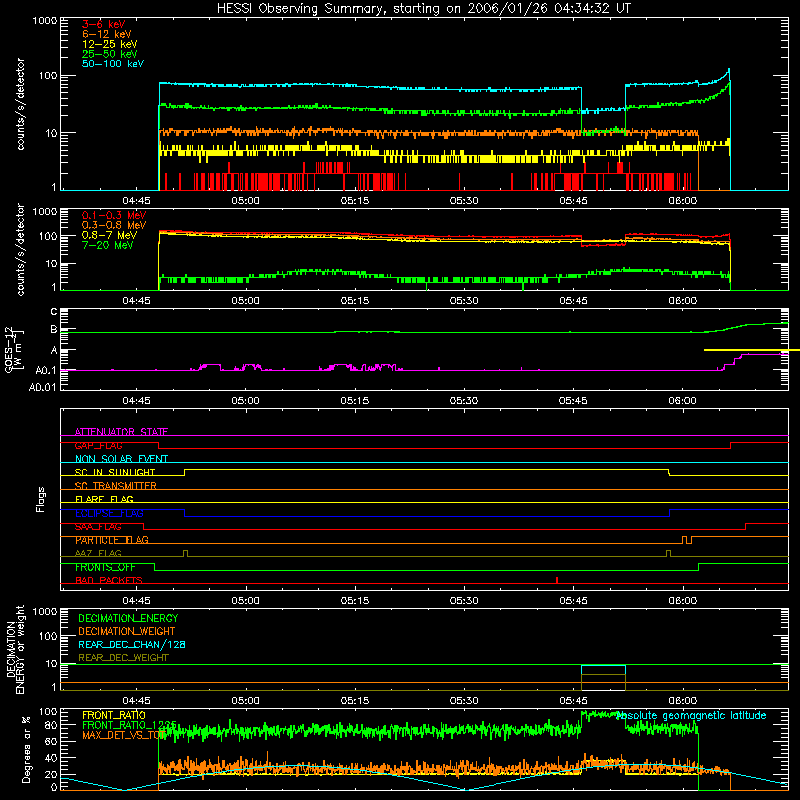
Task: Select the FRONT_RATIO_1225 legend label
Action: point(130,725)
